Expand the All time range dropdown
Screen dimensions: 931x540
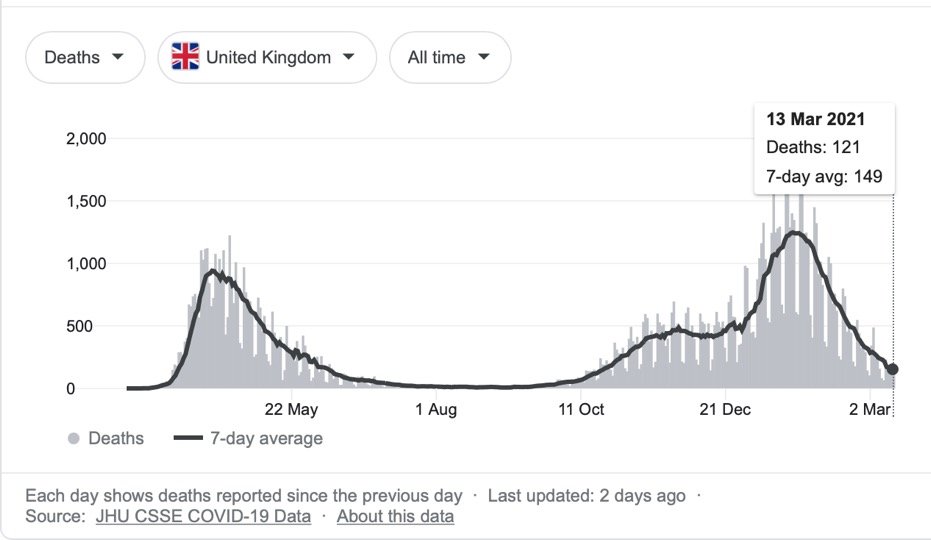[x=450, y=57]
